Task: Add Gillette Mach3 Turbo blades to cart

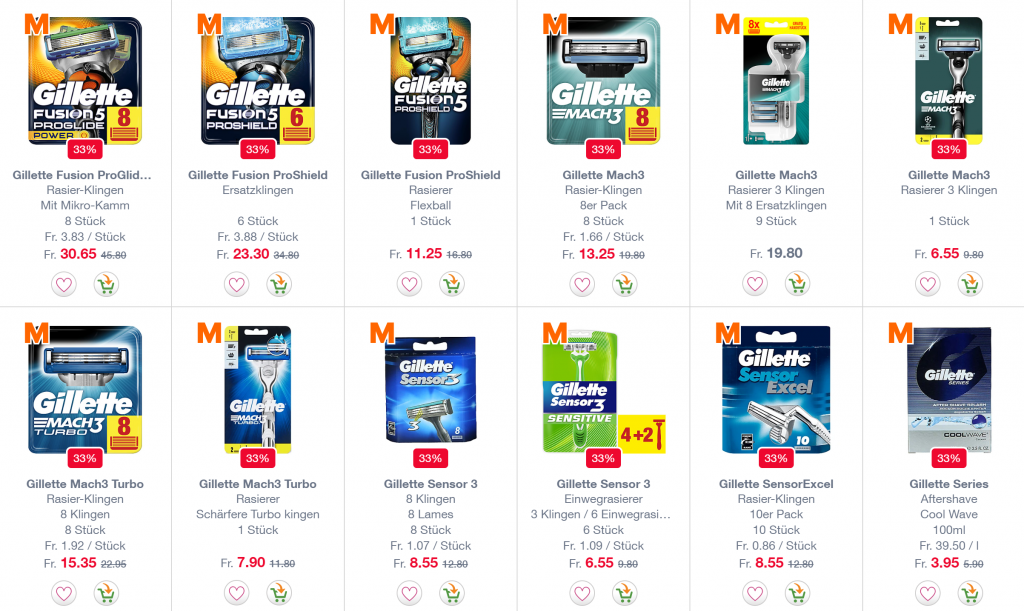Action: [106, 593]
